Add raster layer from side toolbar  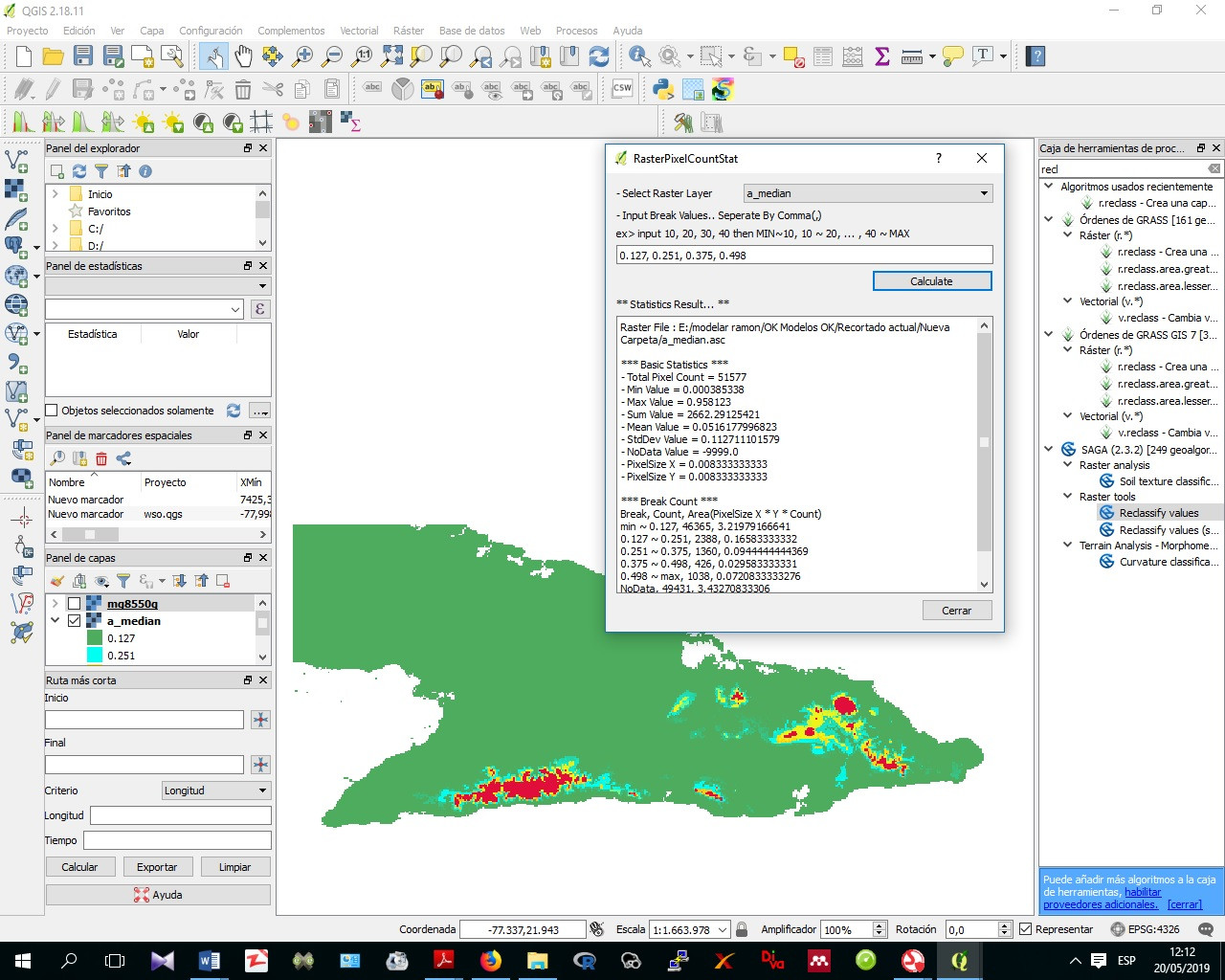point(16,189)
